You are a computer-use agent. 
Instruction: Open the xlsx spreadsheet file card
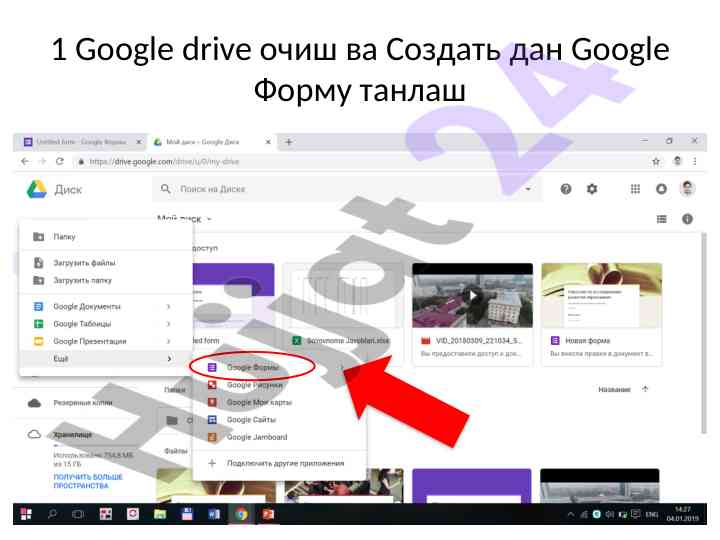tap(343, 315)
